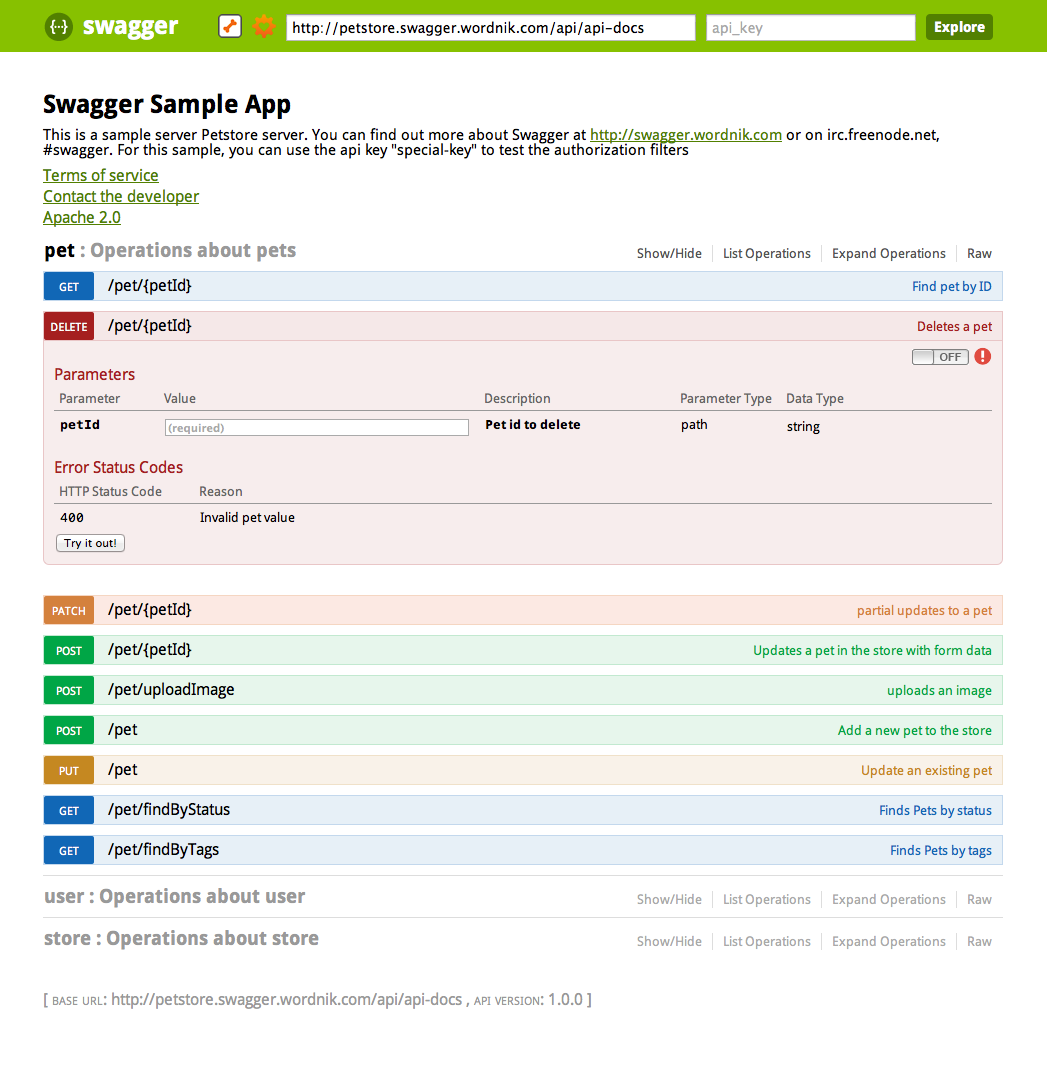
Task: Click the 'string' data type value
Action: click(803, 426)
